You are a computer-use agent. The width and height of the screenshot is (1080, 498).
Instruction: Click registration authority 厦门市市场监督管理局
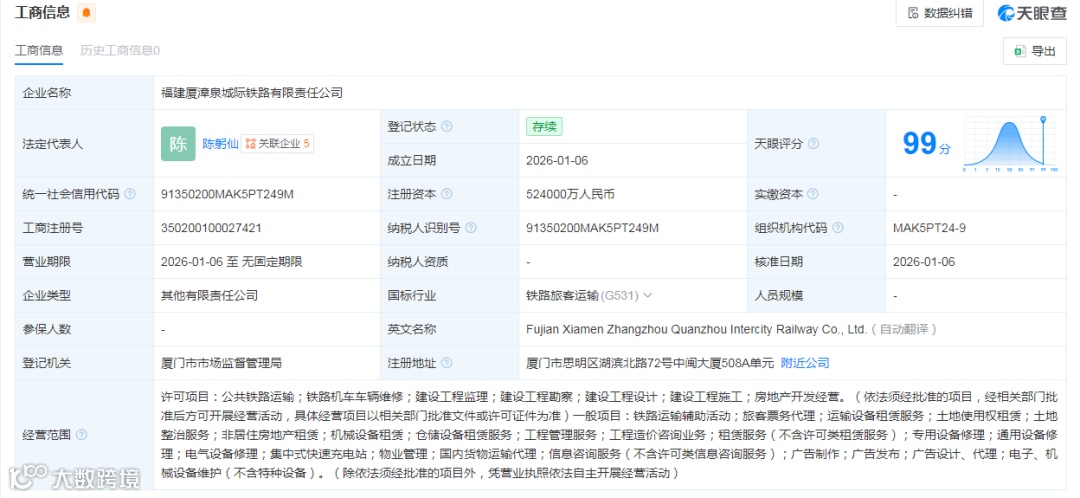221,363
